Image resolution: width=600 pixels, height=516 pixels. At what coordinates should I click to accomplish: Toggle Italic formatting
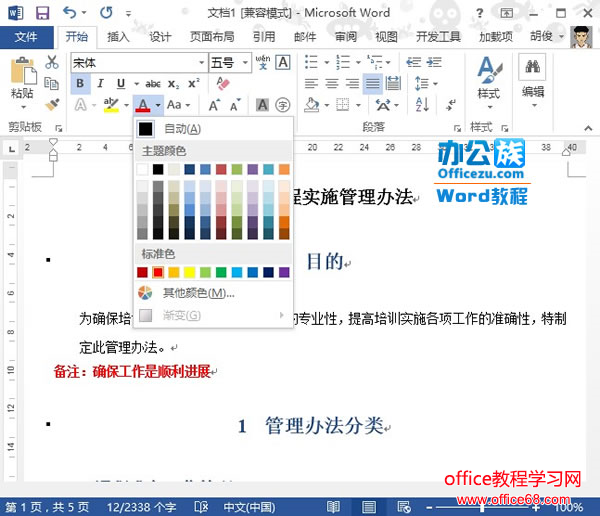click(101, 83)
